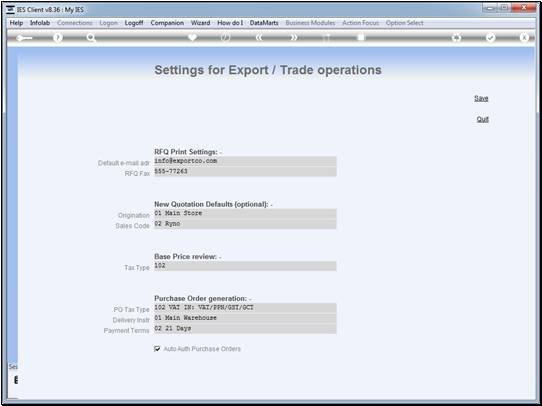The height and width of the screenshot is (406, 542).
Task: Open the Wizard menu
Action: point(200,23)
